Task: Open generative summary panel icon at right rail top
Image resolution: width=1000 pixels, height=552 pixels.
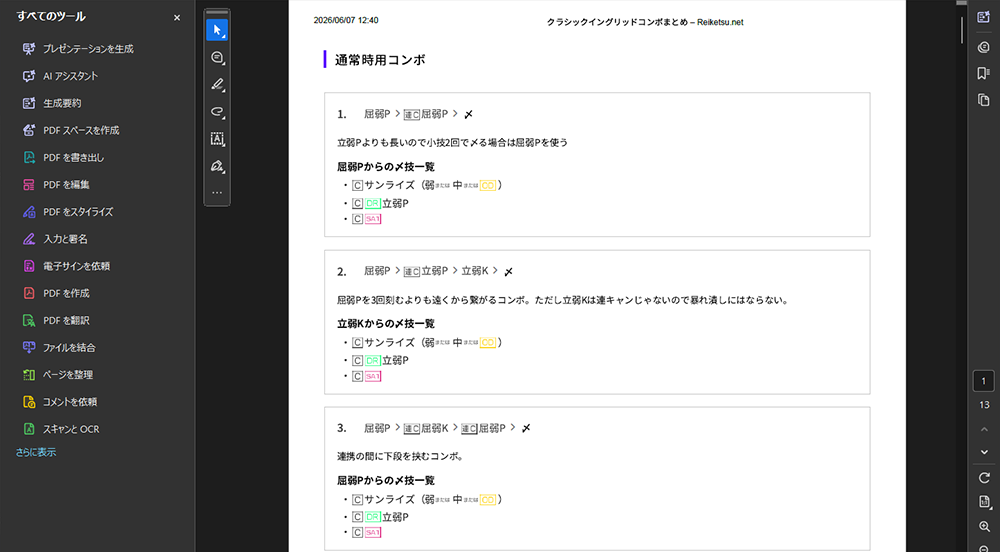Action: (x=983, y=17)
